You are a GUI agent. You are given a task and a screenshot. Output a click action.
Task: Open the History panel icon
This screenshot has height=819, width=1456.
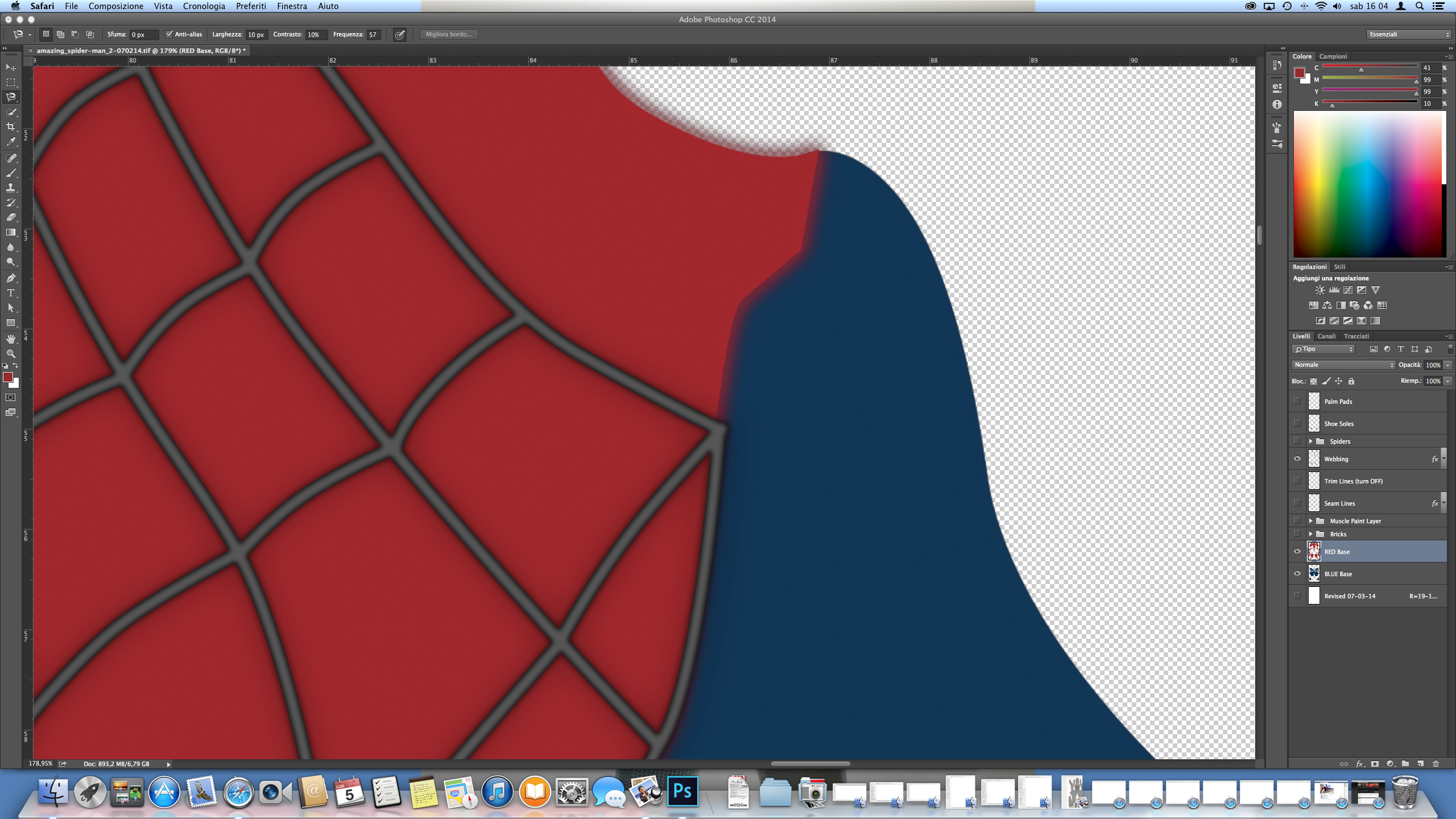click(1277, 65)
